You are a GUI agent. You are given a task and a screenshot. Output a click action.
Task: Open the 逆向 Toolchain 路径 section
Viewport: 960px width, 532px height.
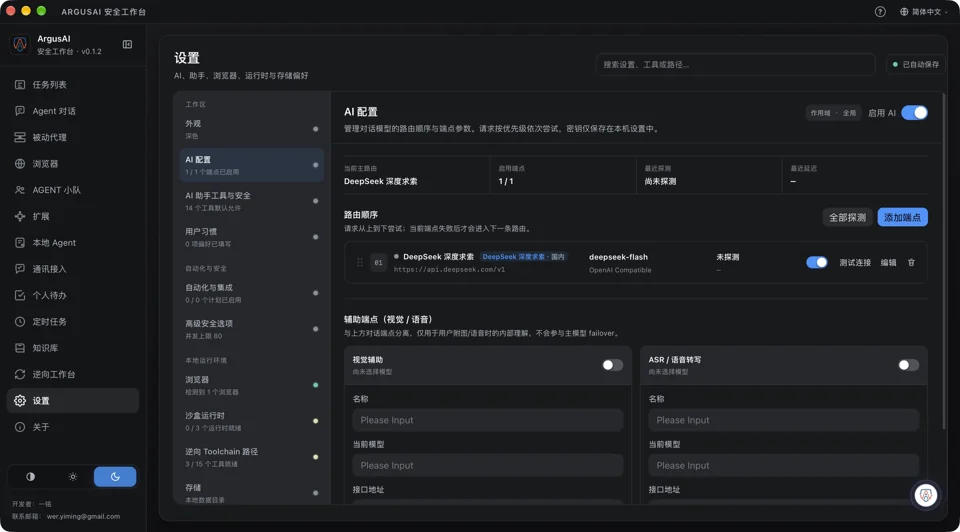(252, 457)
